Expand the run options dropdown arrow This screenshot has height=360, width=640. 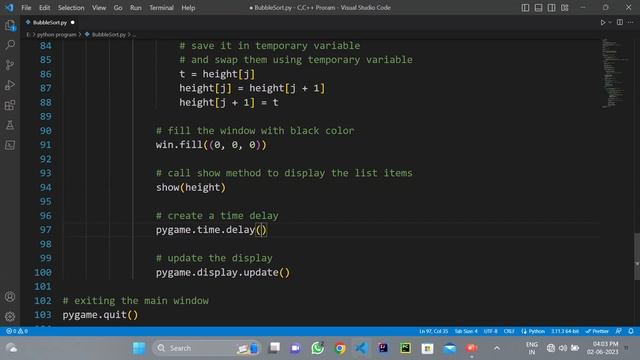point(610,22)
